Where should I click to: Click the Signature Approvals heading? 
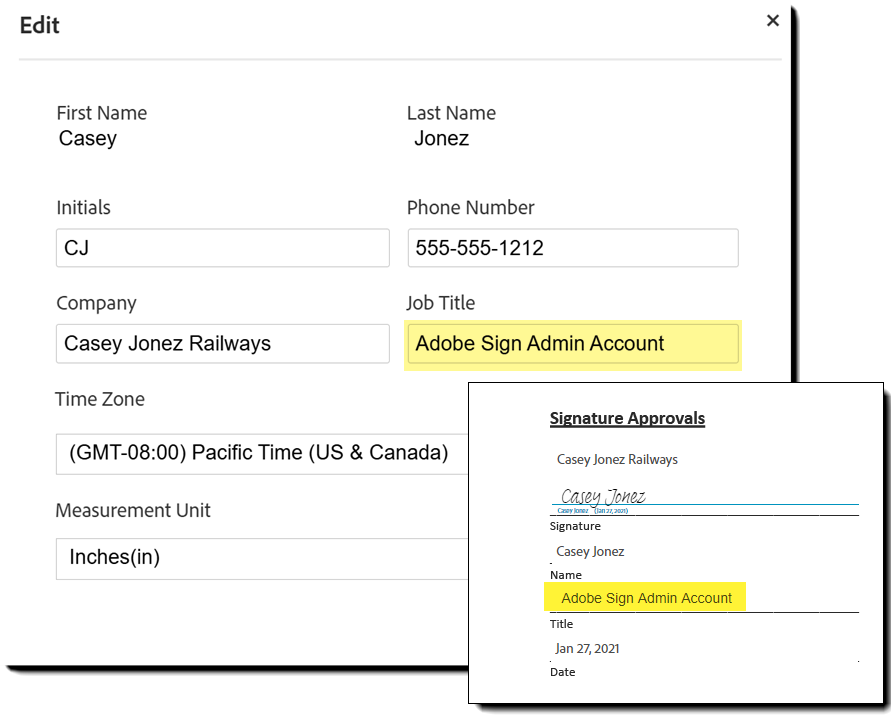click(627, 419)
